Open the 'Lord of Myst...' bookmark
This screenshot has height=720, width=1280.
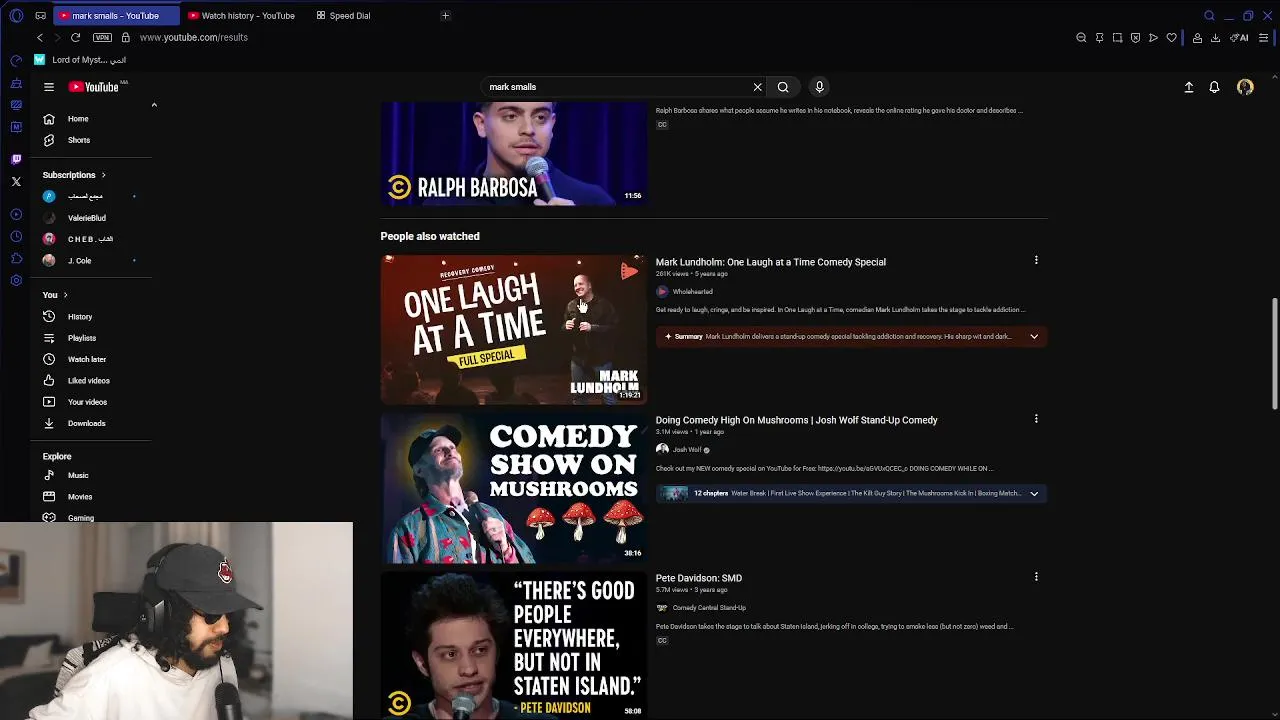(80, 60)
